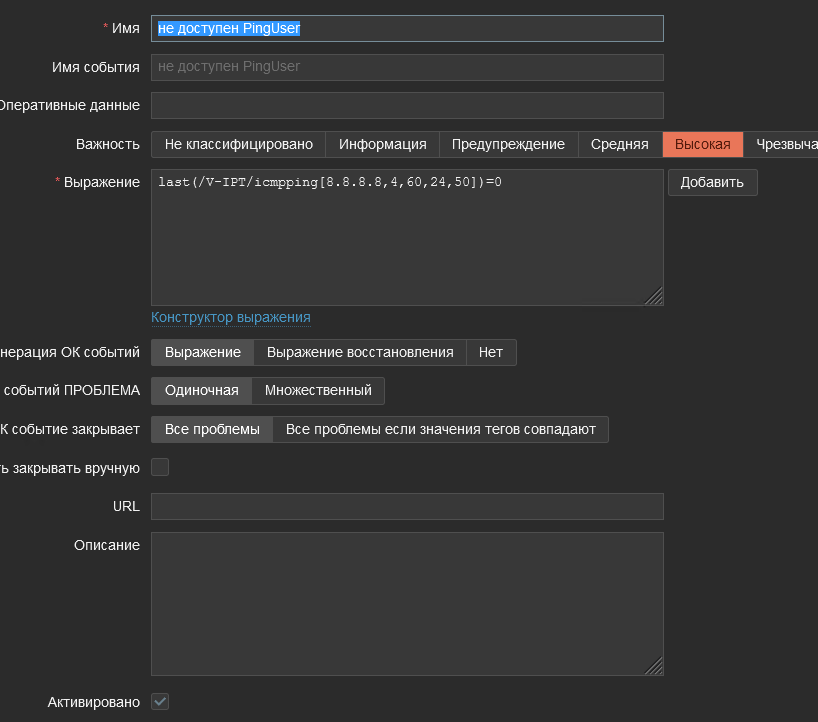Click the Имя name input field
Viewport: 818px width, 722px height.
pyautogui.click(x=407, y=28)
